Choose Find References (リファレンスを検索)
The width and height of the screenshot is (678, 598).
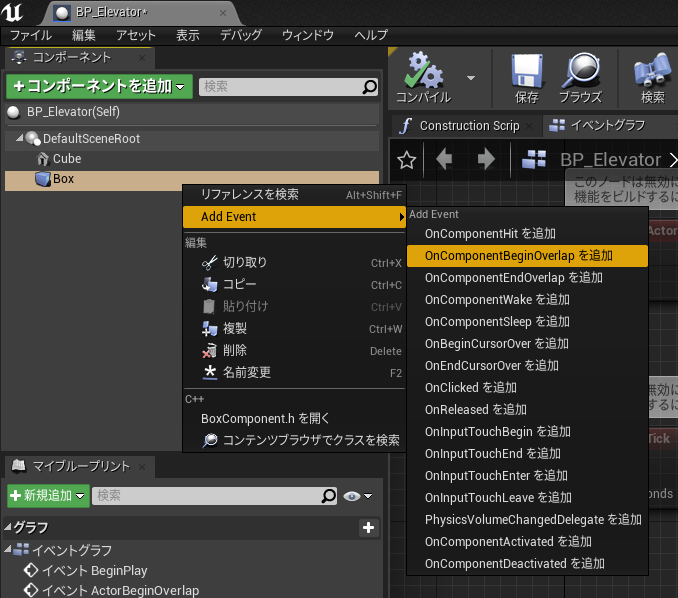click(295, 195)
